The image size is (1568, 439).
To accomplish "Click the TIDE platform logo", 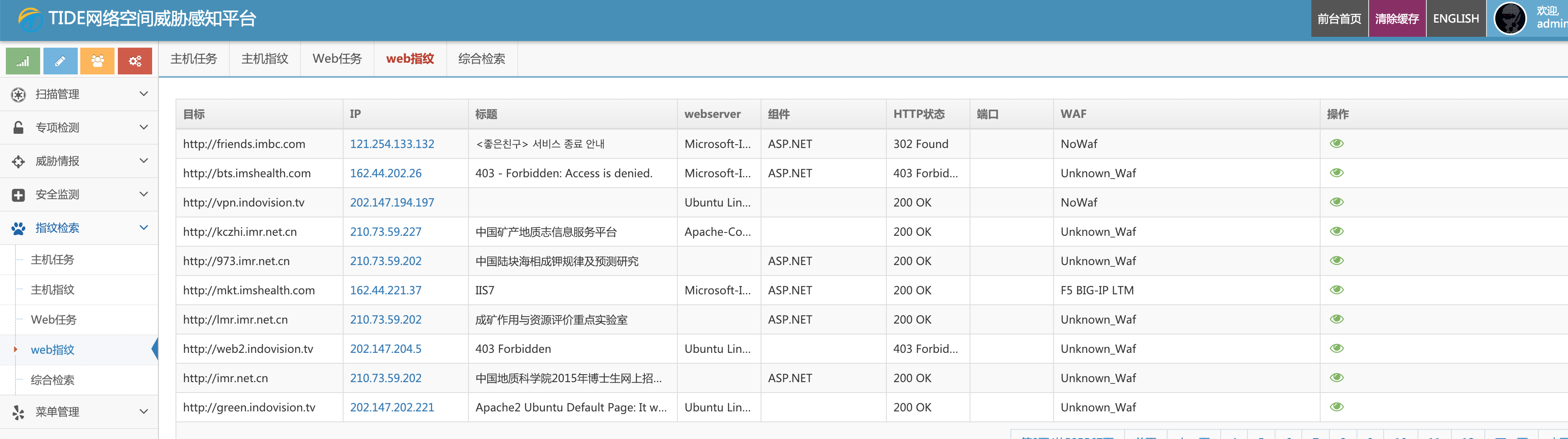I will click(x=30, y=20).
